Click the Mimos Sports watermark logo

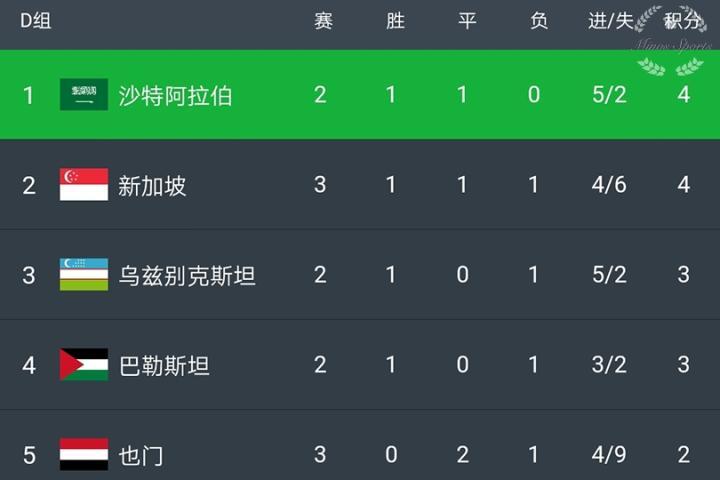click(671, 42)
